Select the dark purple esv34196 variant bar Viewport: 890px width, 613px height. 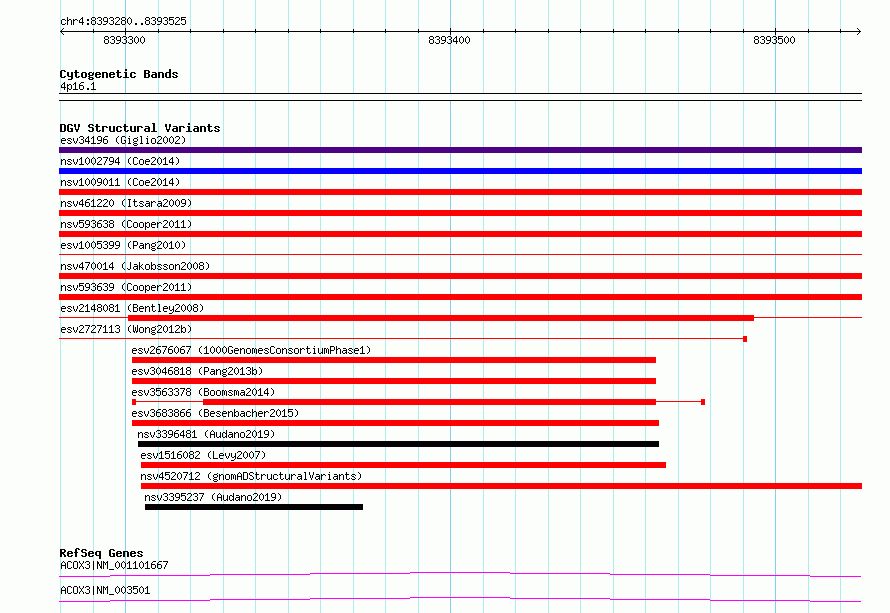[460, 150]
